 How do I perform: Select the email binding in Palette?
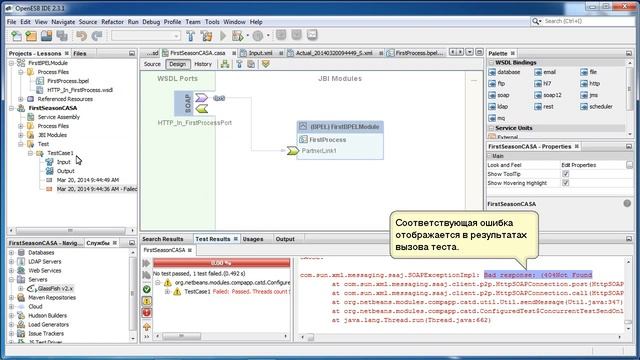pyautogui.click(x=545, y=72)
